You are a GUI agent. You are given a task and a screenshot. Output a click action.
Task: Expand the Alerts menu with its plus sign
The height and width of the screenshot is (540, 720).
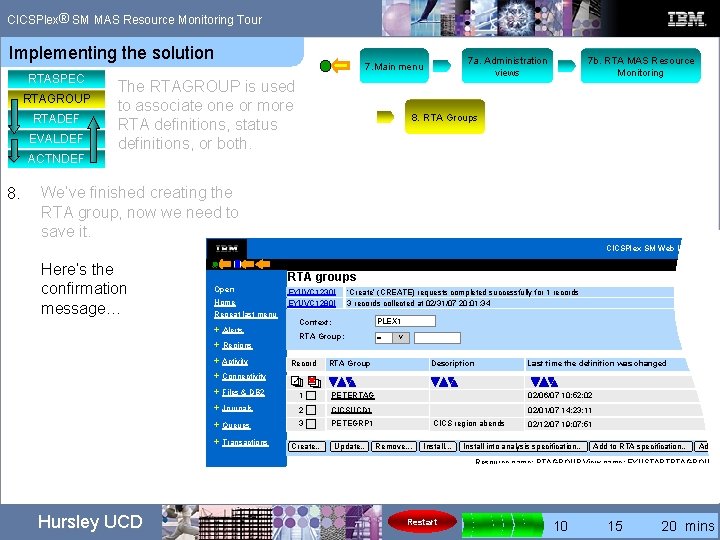(217, 330)
